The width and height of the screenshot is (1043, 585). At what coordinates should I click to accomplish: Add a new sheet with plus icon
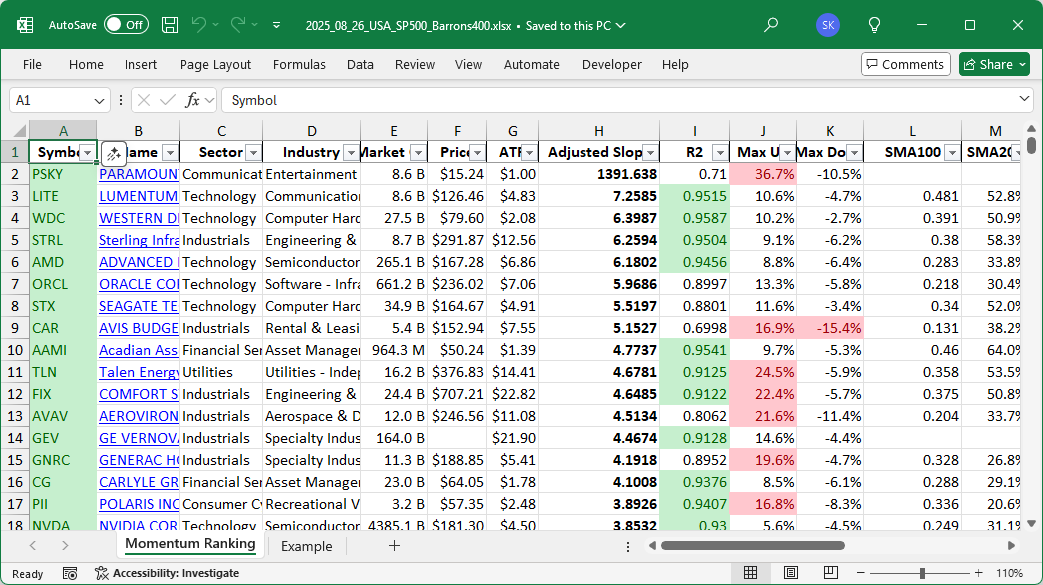point(394,546)
